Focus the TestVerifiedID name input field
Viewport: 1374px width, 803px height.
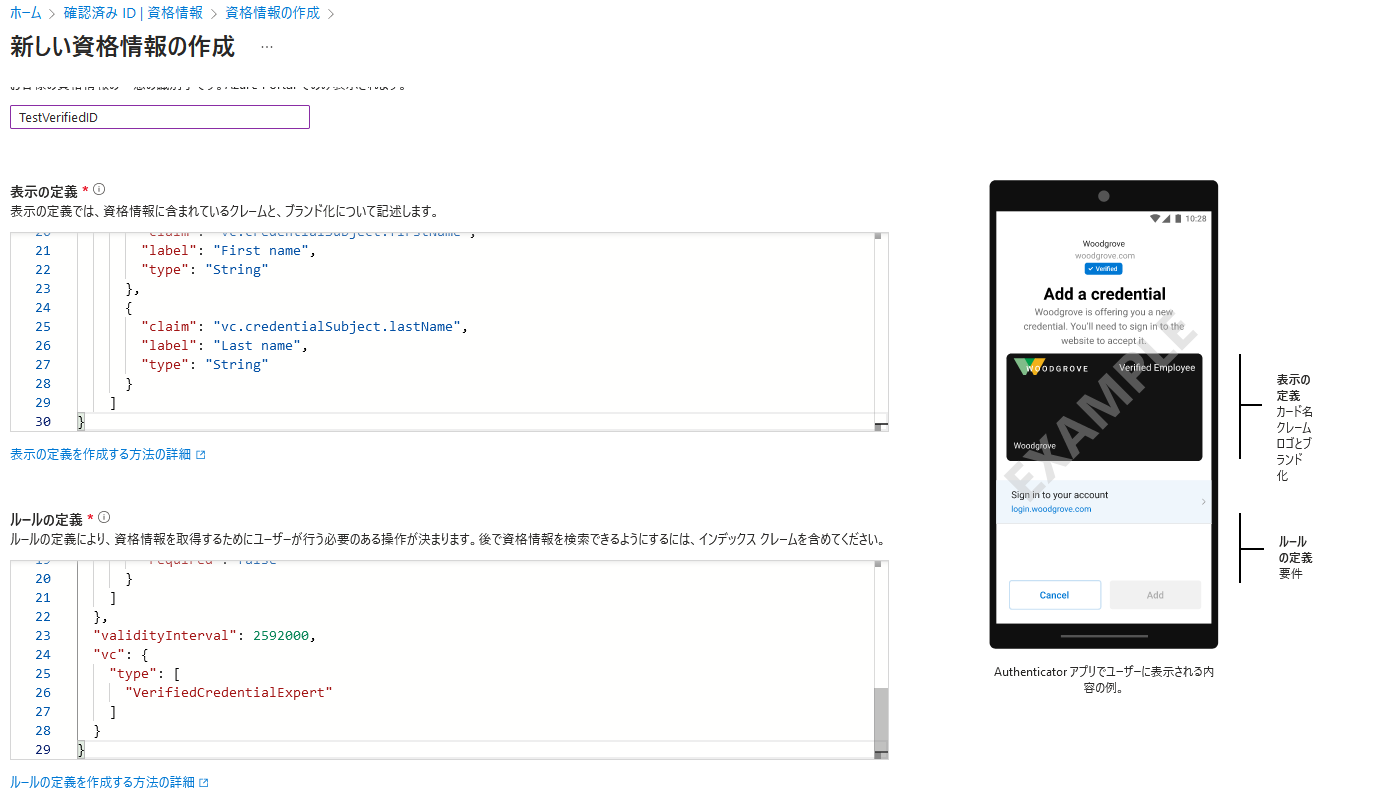[160, 117]
